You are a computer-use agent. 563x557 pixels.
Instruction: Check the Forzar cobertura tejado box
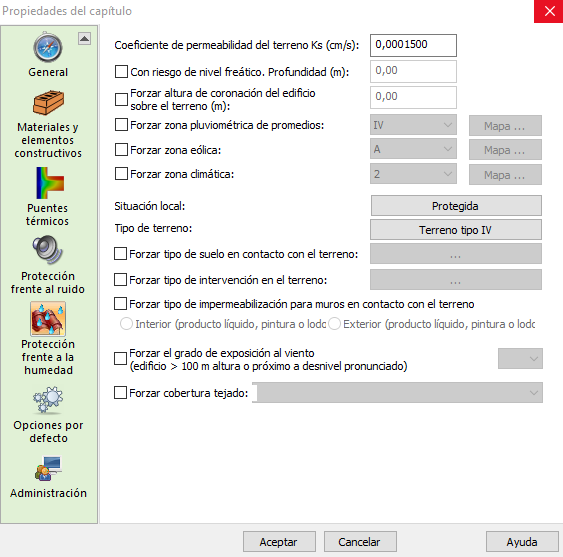click(x=120, y=393)
